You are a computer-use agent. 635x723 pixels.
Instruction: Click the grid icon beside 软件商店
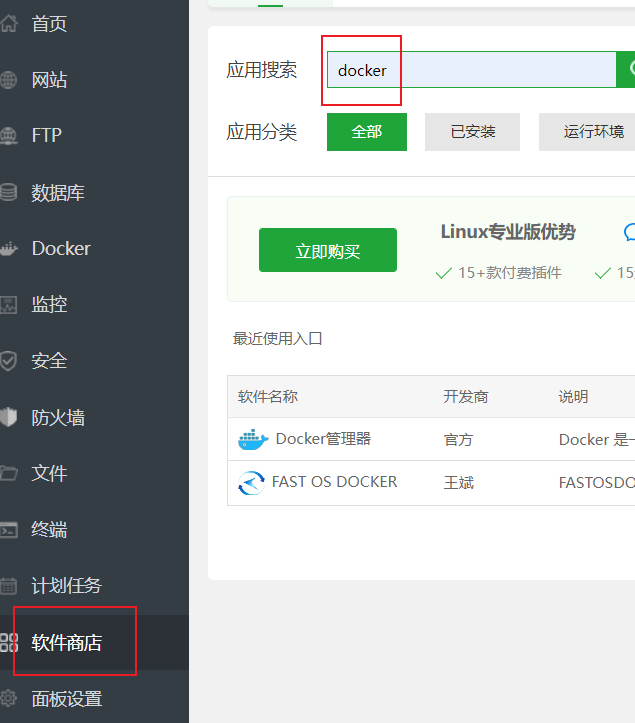coord(8,642)
